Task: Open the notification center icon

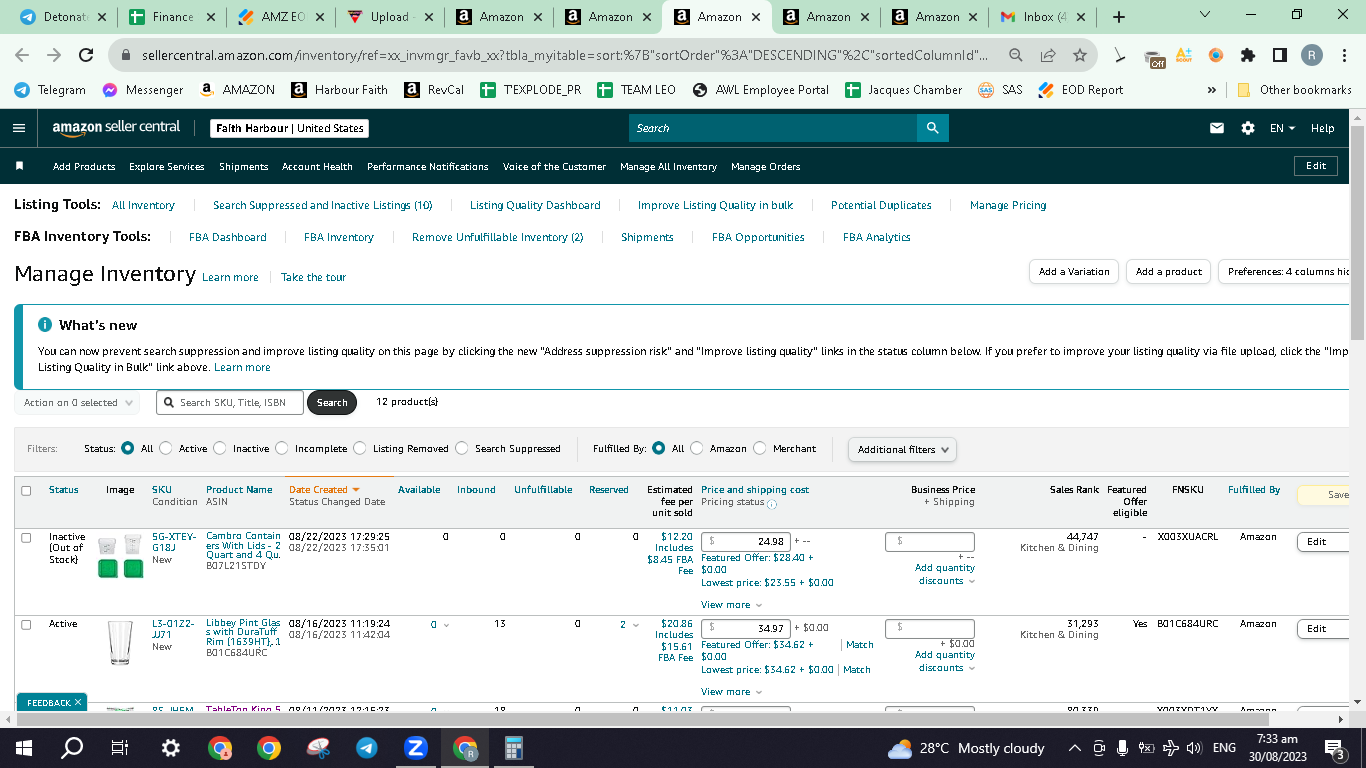Action: [1333, 748]
